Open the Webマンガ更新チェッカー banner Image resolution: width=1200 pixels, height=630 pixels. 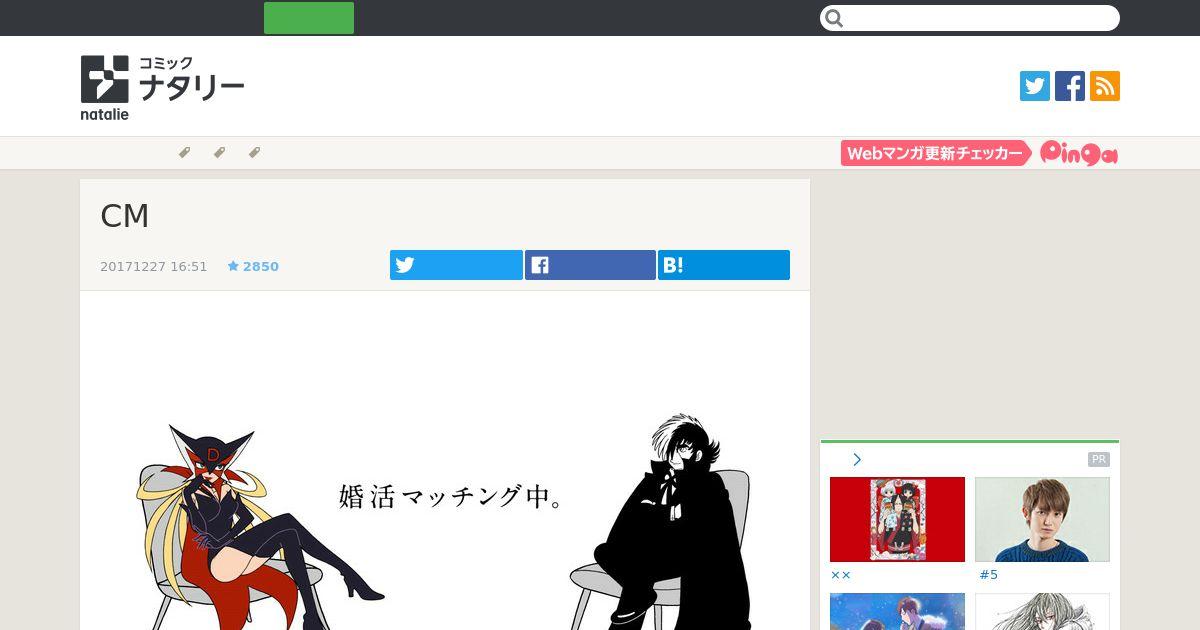936,153
